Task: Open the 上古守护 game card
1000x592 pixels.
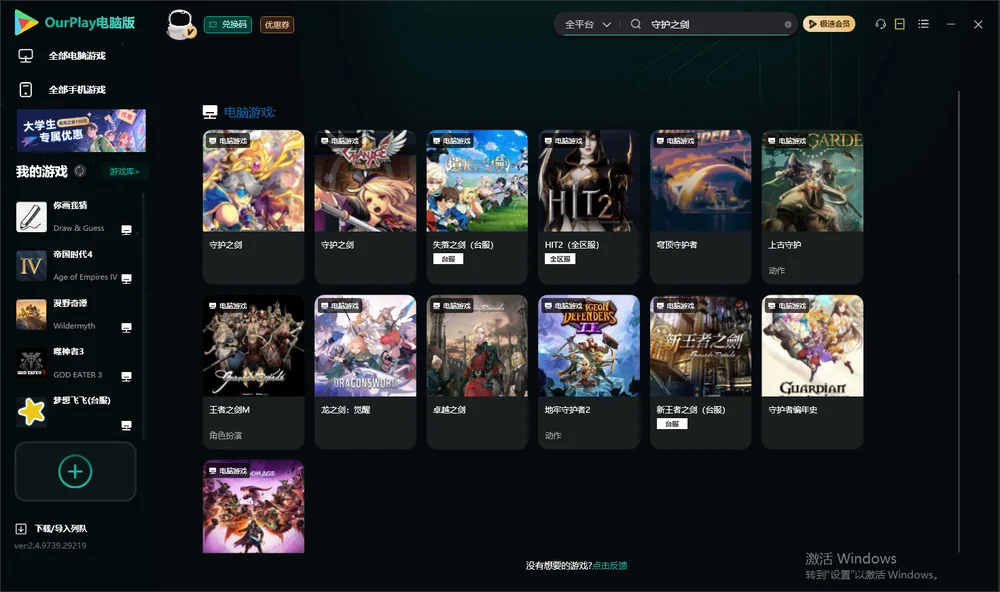Action: tap(812, 207)
